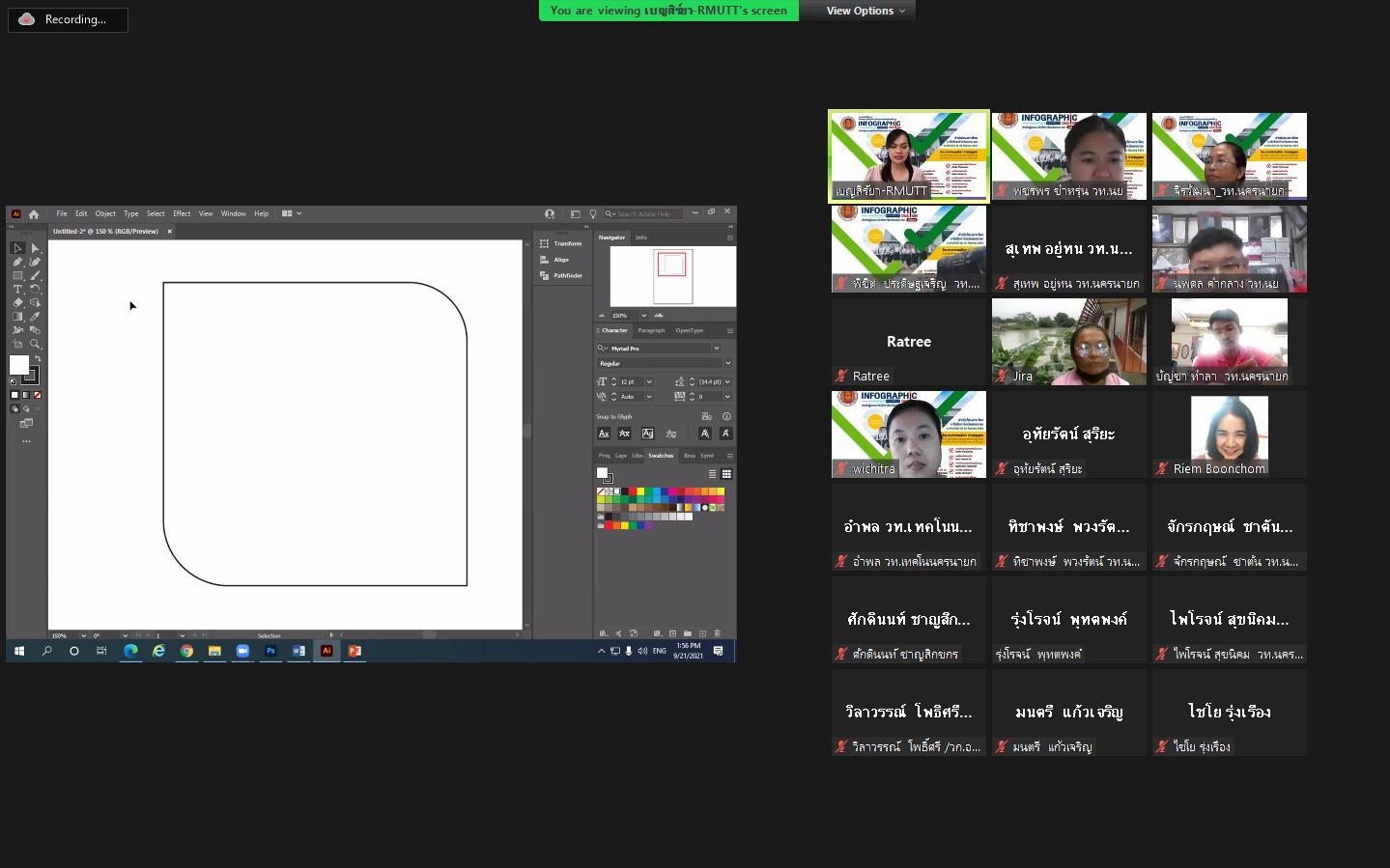Viewport: 1390px width, 868px height.
Task: Open View Options in Zoom
Action: tap(865, 11)
